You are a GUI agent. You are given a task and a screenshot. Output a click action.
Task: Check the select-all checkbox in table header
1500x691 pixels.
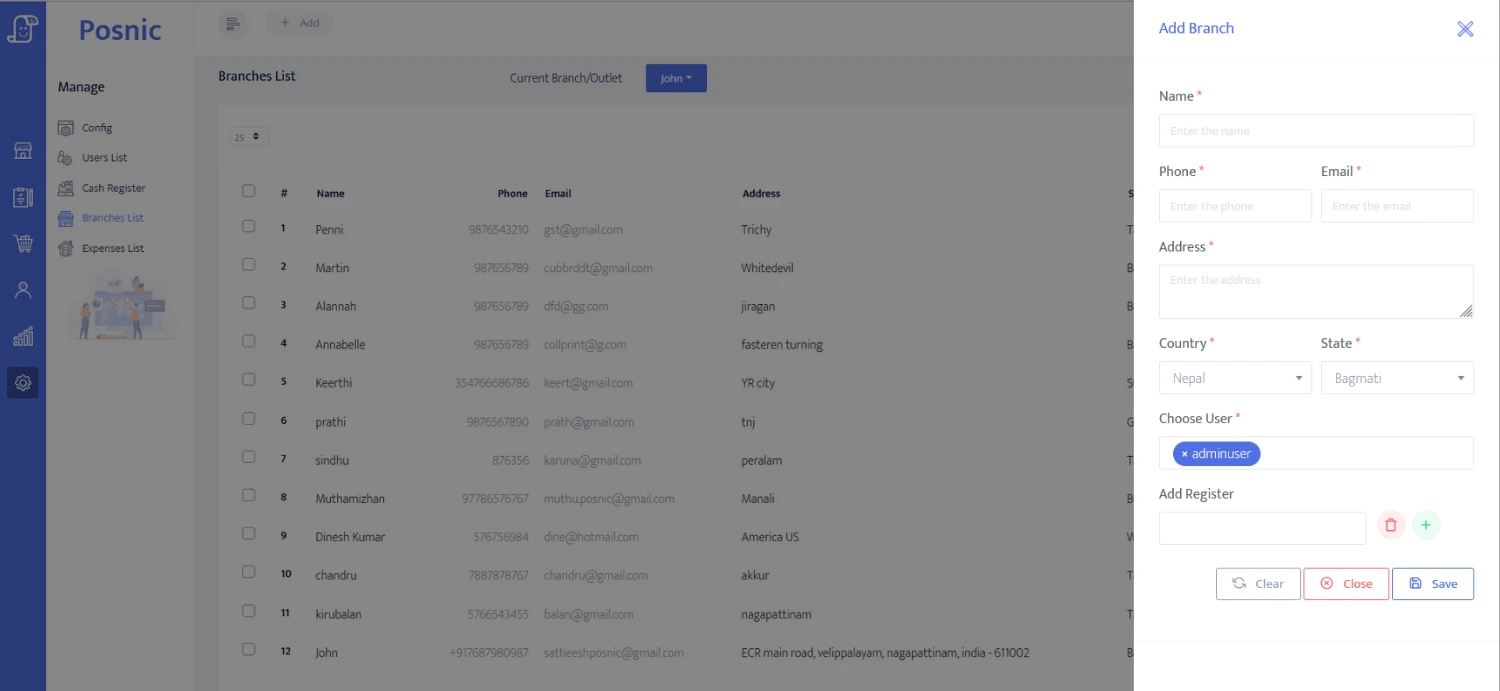pos(249,191)
